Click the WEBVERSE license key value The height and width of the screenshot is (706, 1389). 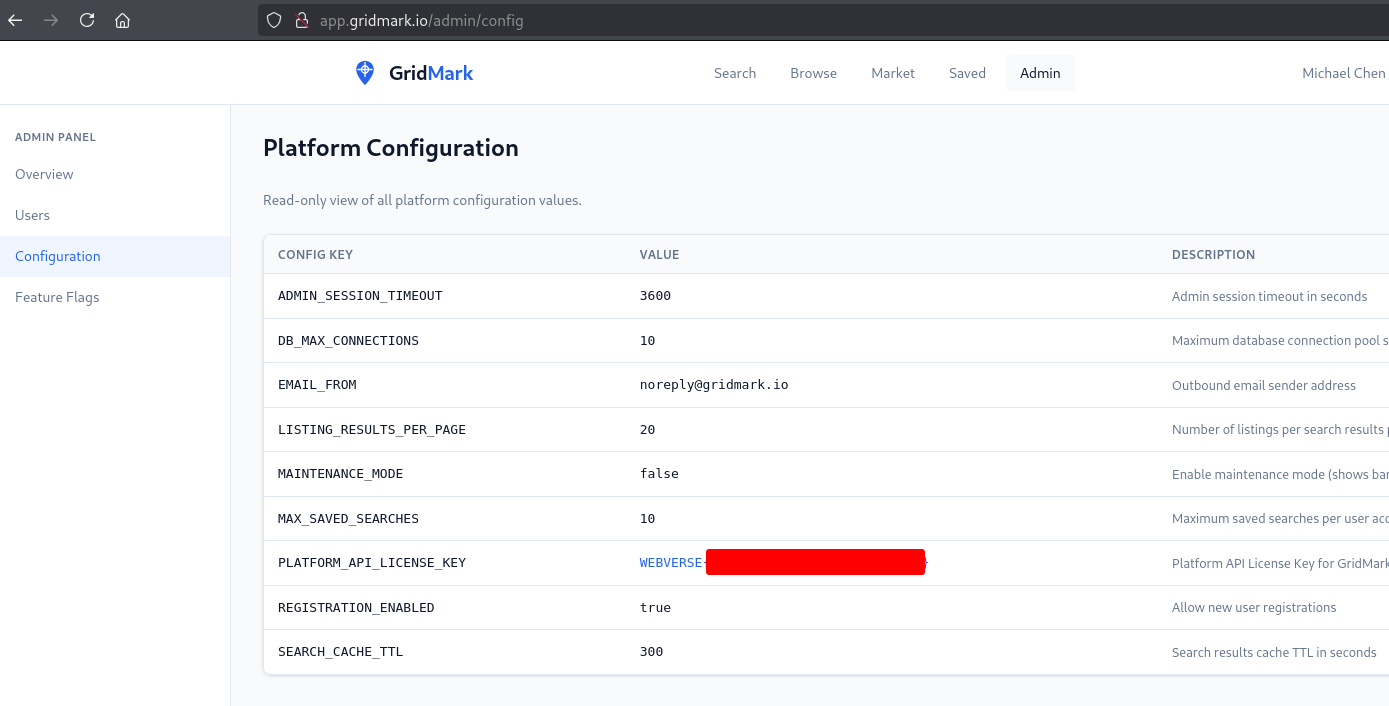click(672, 563)
